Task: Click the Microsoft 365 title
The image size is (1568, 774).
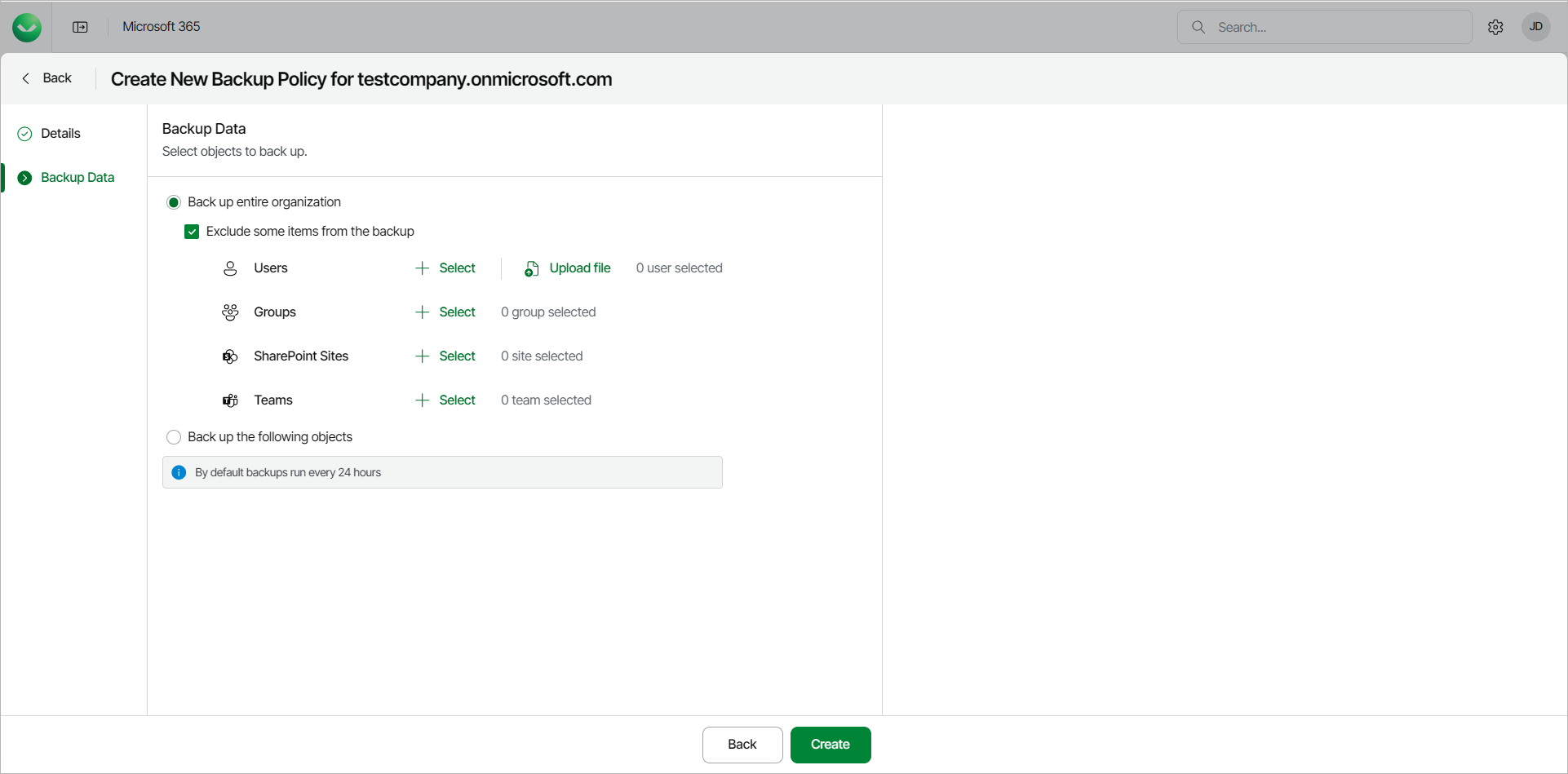Action: coord(161,27)
